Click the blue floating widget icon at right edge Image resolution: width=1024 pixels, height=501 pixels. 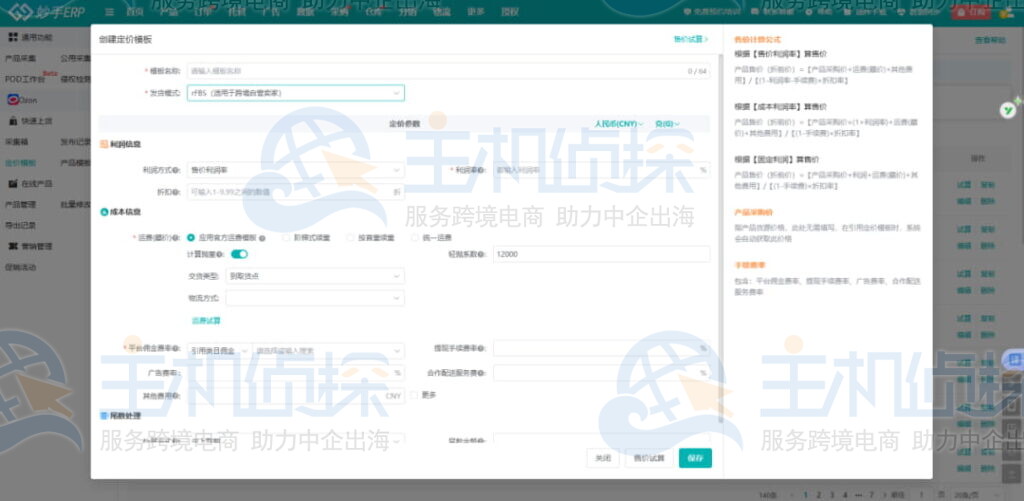point(1014,359)
